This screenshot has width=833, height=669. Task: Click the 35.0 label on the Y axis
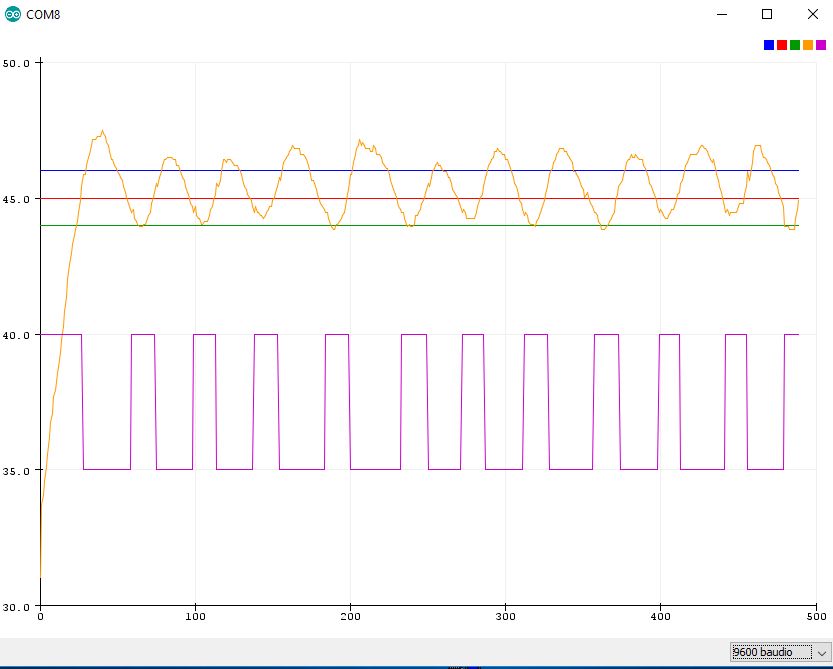17,470
